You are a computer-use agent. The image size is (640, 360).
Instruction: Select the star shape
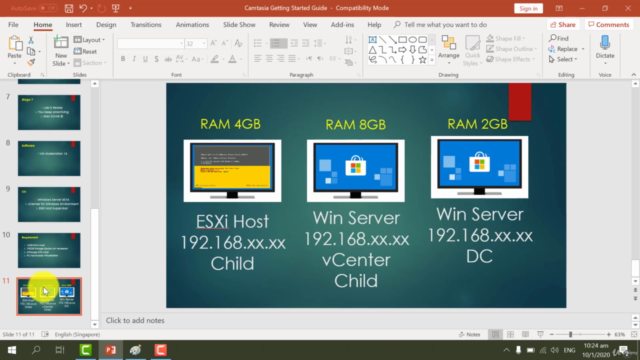422,60
